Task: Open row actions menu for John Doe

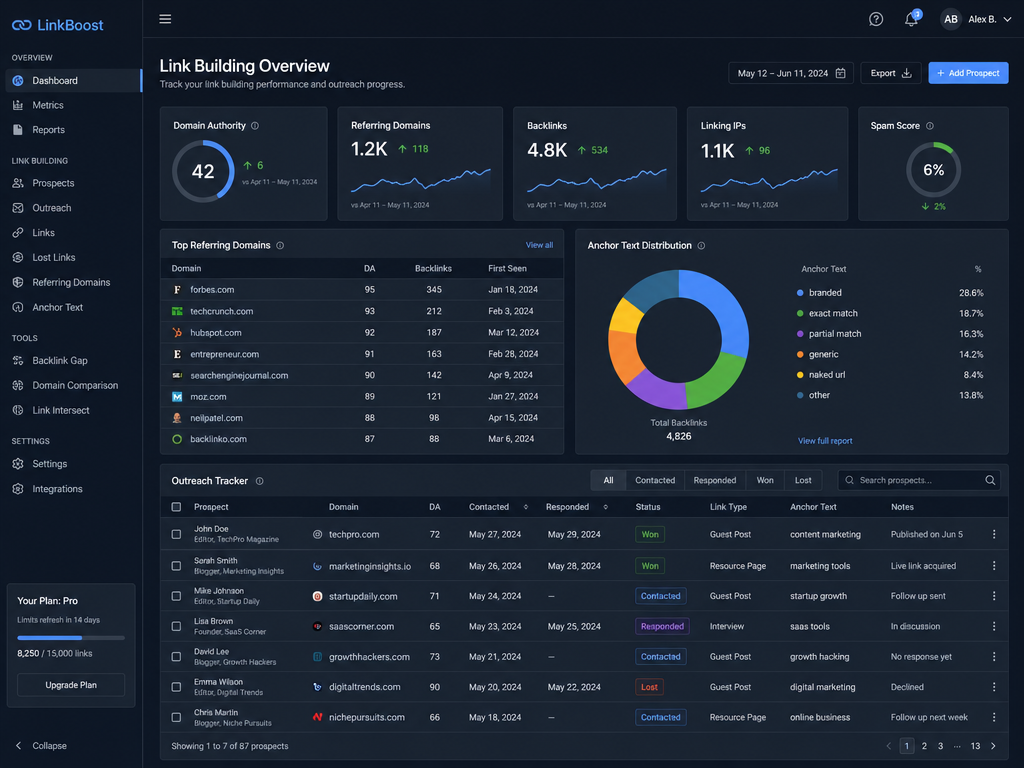Action: (x=994, y=534)
